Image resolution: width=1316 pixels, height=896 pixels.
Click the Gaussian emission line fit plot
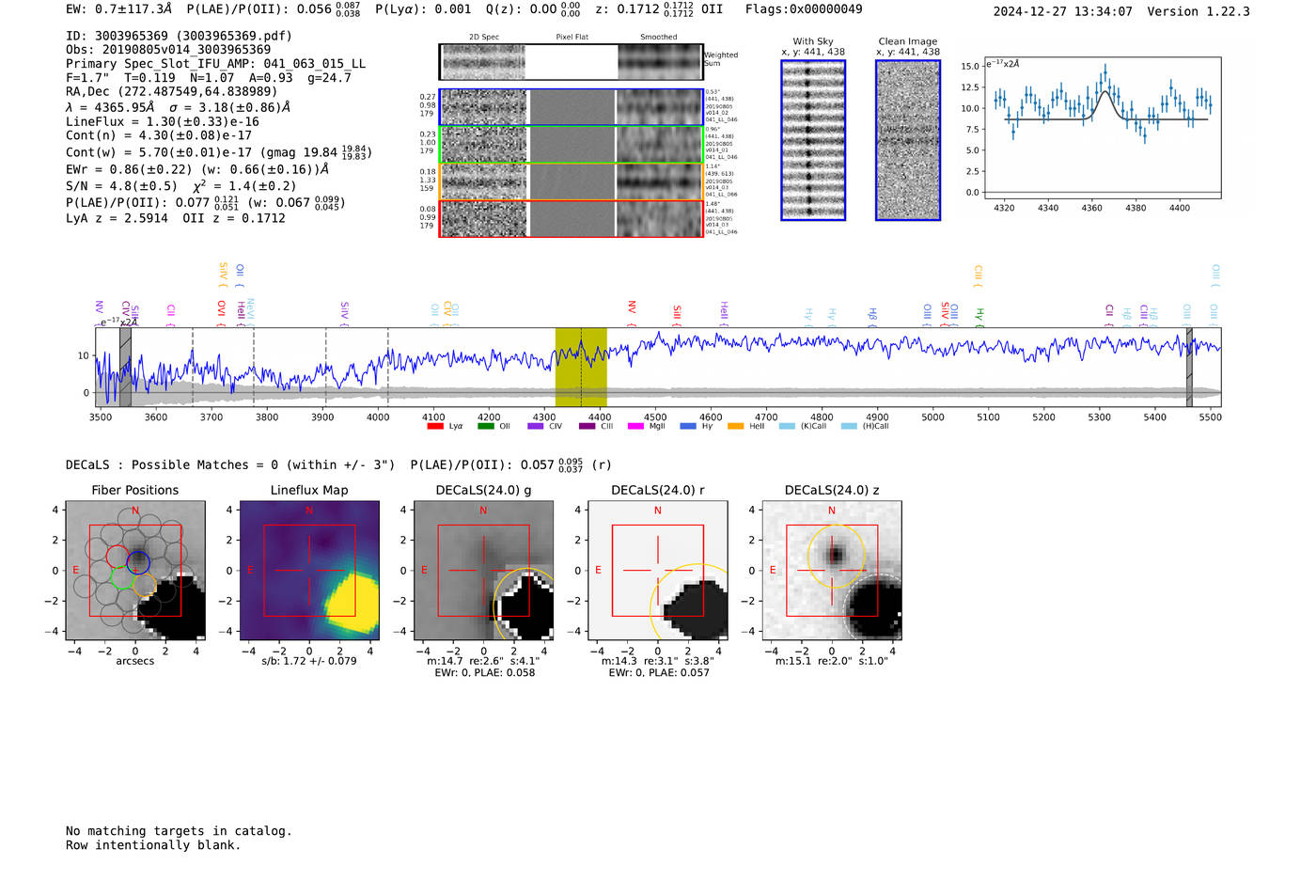pos(1102,129)
